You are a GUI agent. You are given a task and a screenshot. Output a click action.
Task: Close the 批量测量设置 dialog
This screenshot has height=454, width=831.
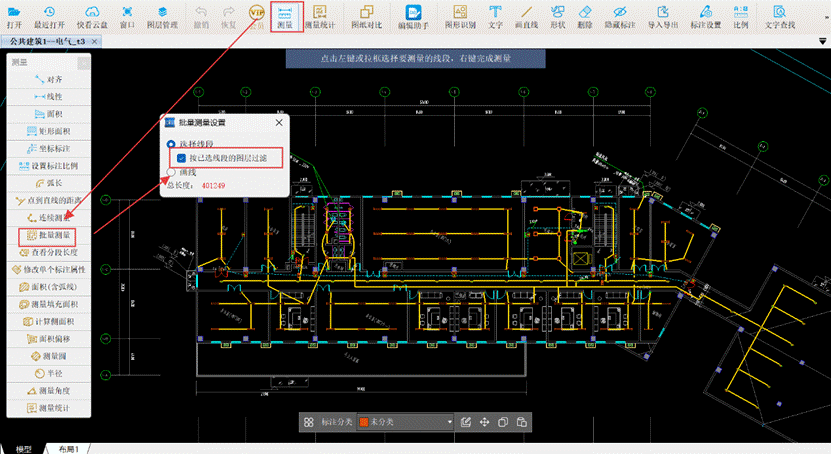coord(279,122)
